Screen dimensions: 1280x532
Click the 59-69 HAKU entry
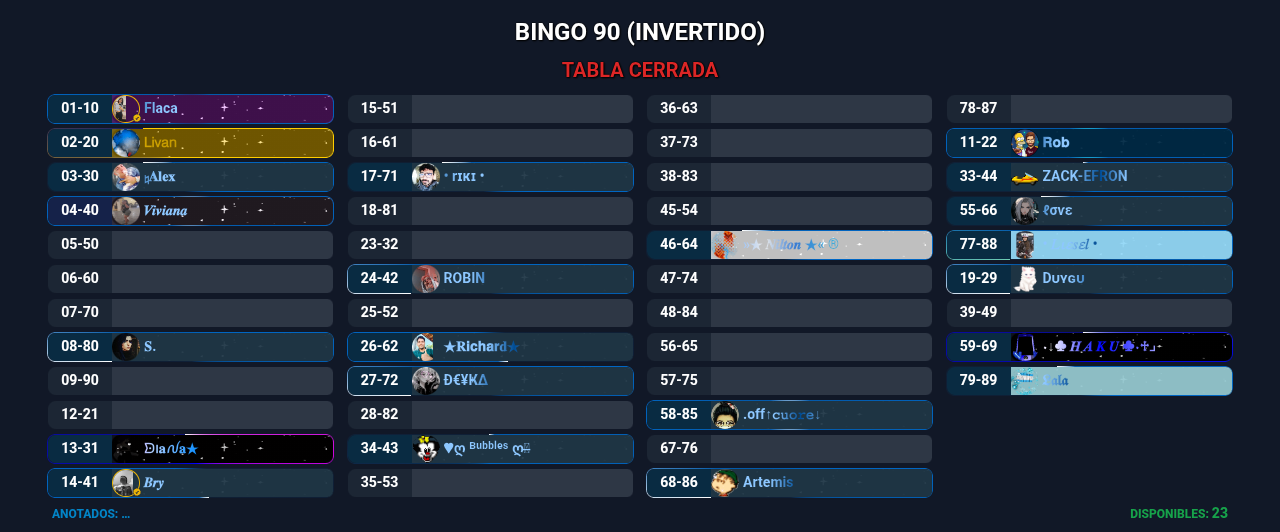1089,347
